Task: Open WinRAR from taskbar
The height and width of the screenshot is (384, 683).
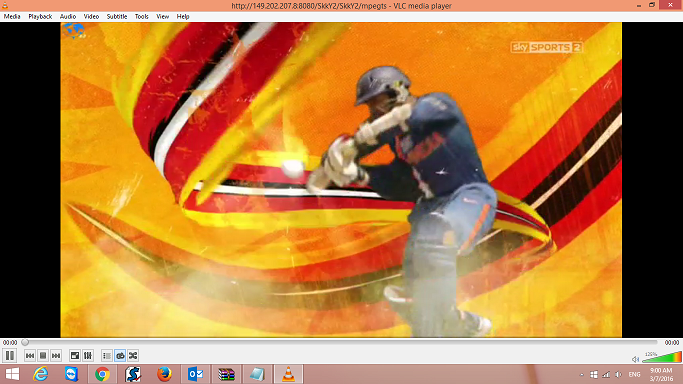Action: coord(226,374)
